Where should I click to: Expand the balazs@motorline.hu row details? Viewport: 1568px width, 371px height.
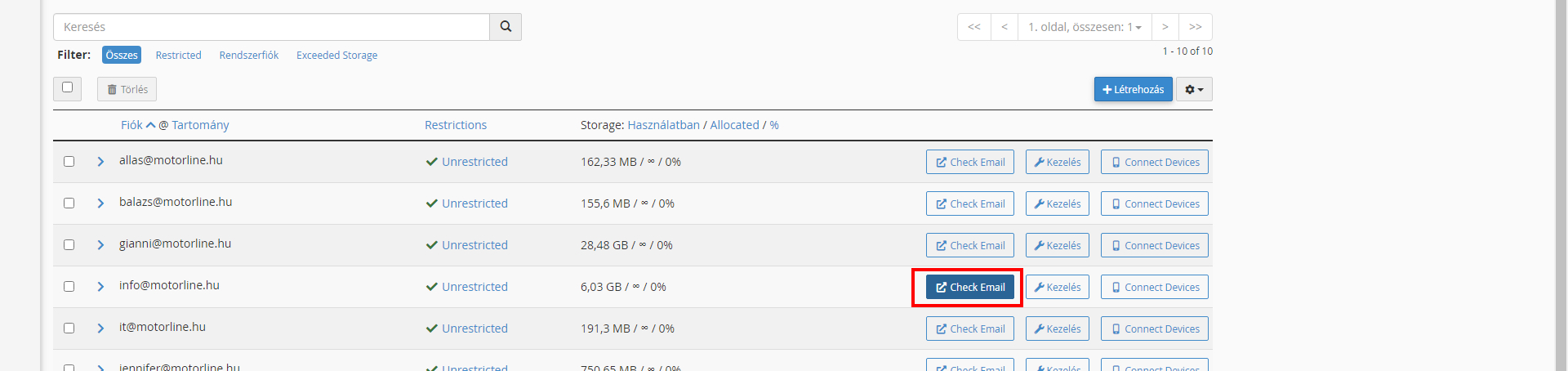(100, 203)
